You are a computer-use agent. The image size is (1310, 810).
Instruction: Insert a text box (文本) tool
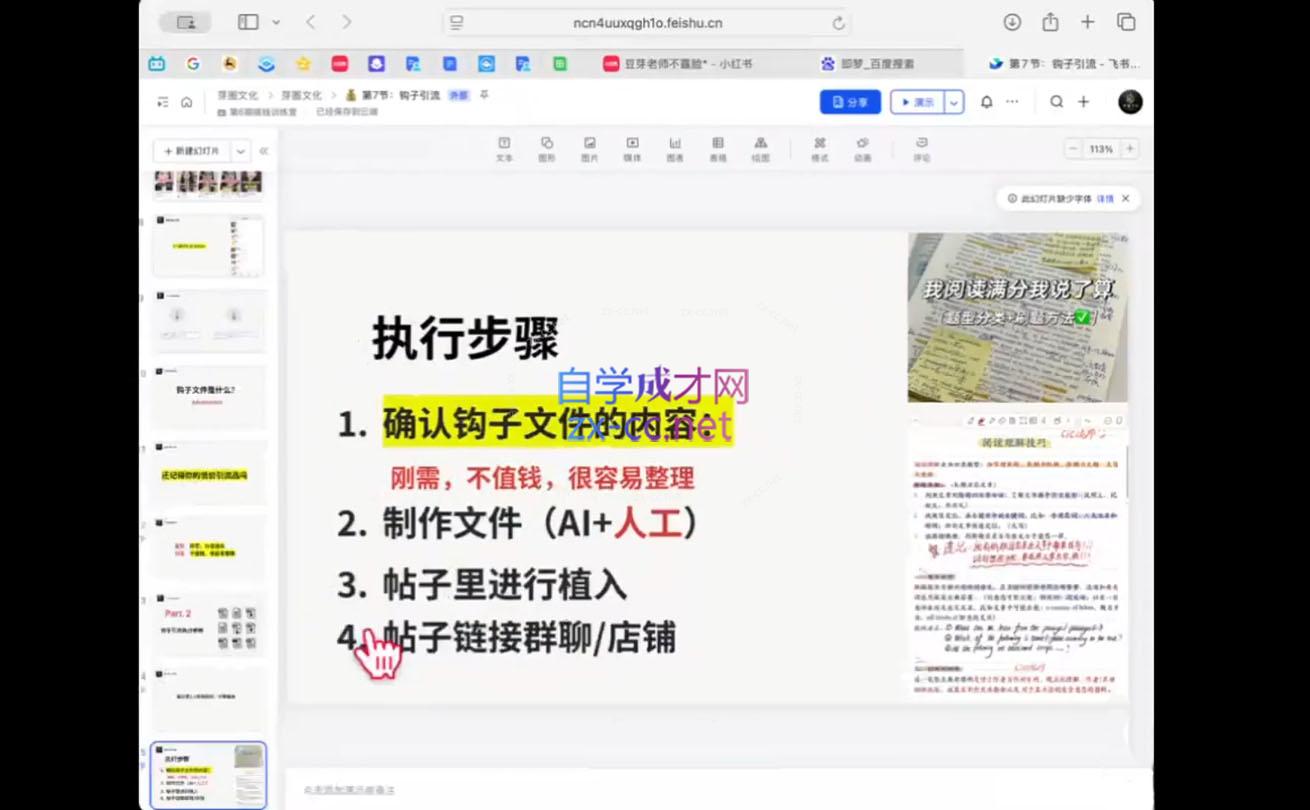(x=504, y=150)
